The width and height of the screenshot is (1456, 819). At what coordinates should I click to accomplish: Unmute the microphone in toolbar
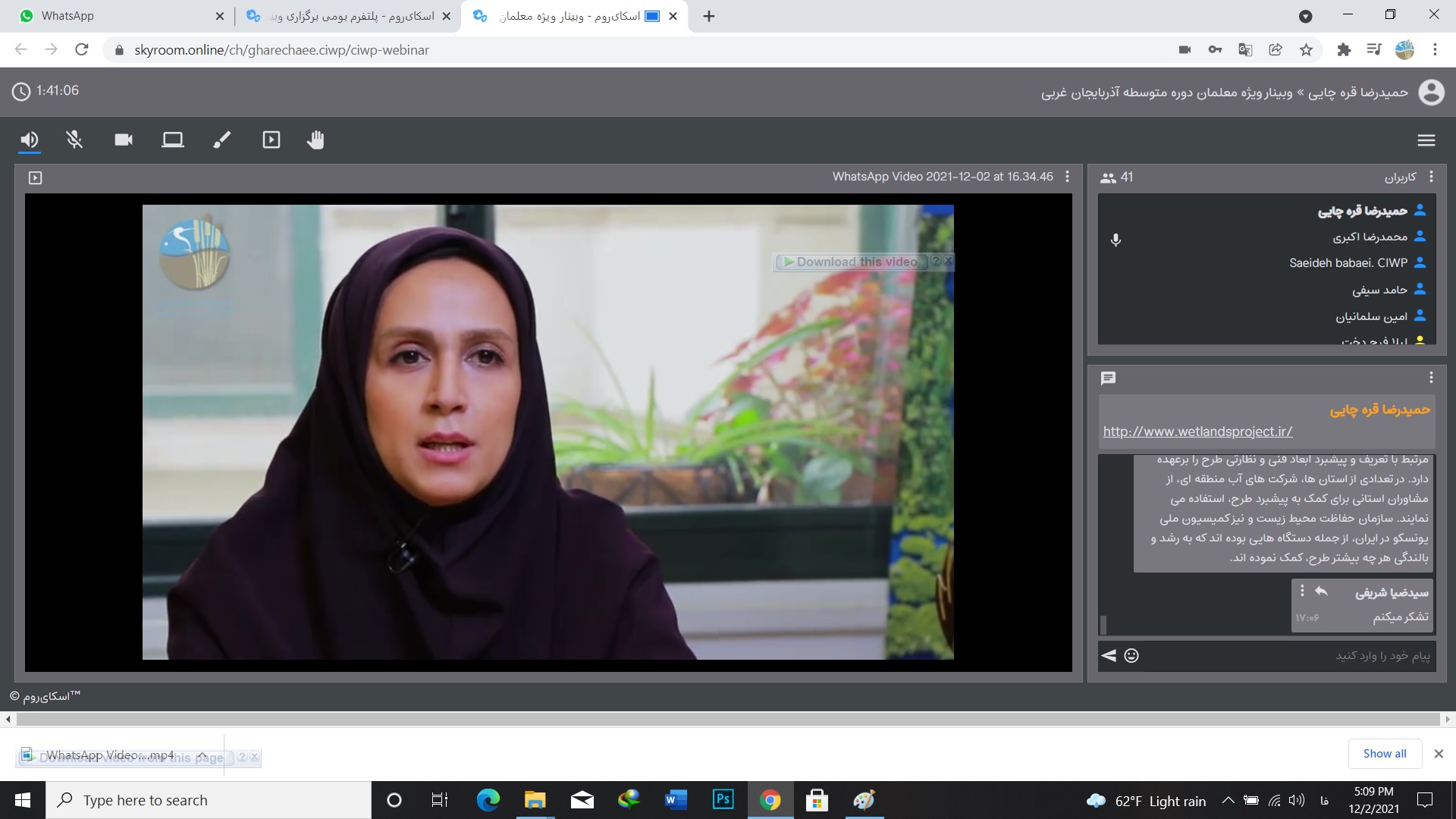(74, 140)
